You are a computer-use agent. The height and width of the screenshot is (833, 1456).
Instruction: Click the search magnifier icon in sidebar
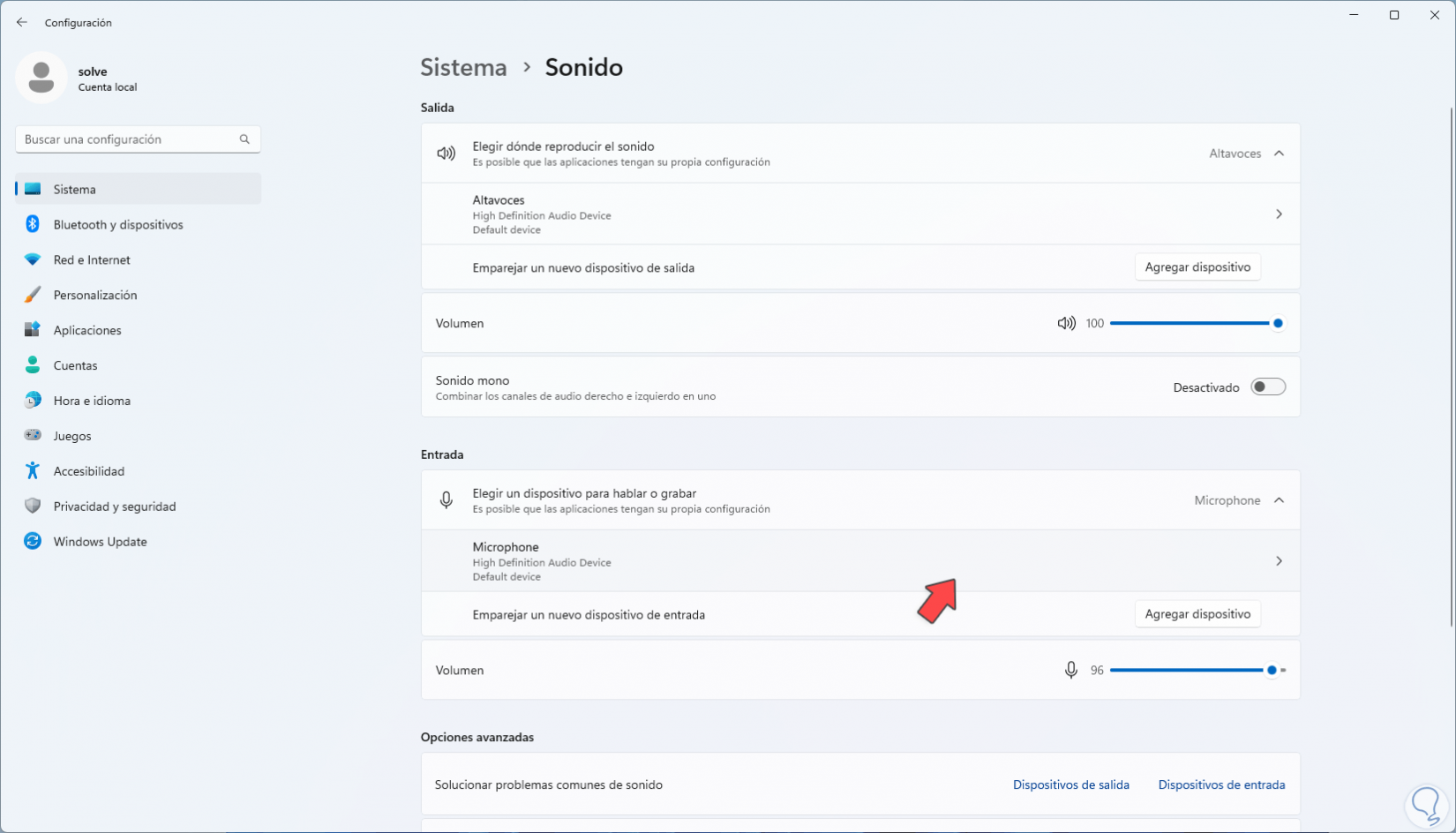coord(244,139)
